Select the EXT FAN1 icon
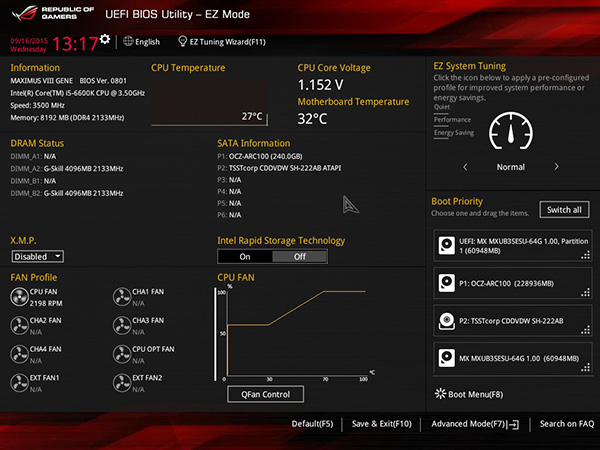Image resolution: width=600 pixels, height=450 pixels. 19,383
